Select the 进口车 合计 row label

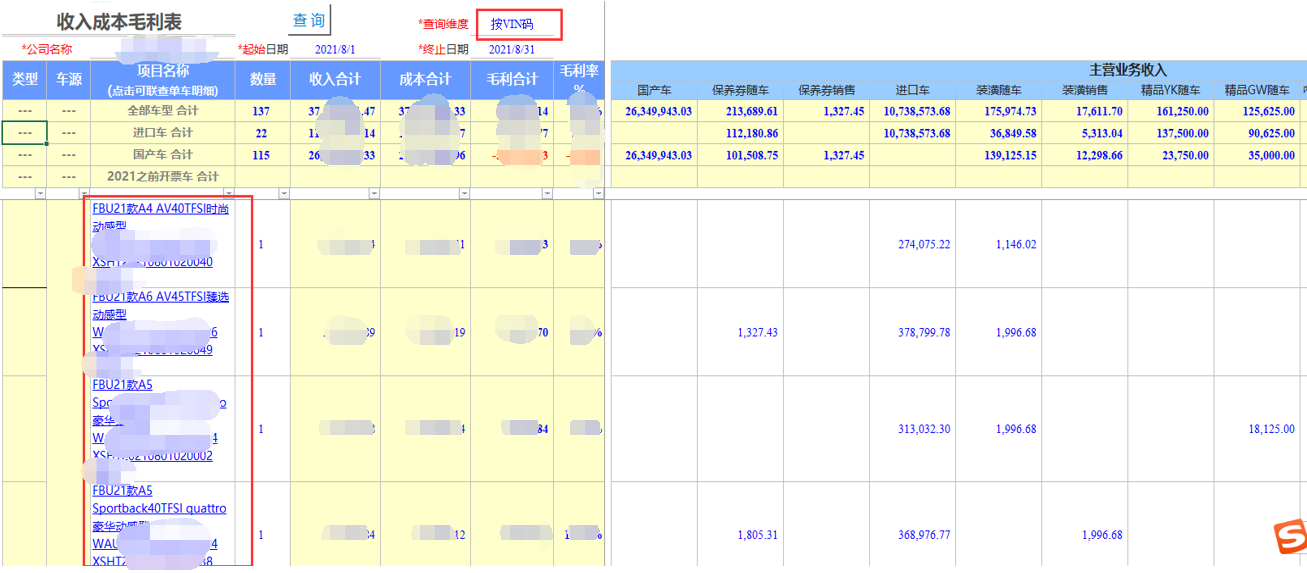(162, 133)
